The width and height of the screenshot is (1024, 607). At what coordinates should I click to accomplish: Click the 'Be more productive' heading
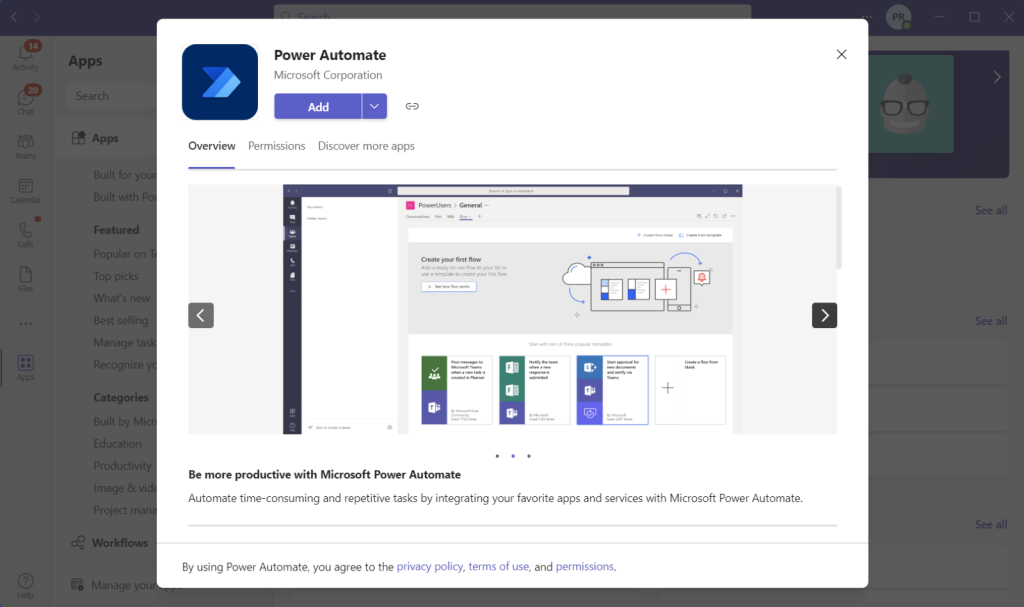click(325, 474)
